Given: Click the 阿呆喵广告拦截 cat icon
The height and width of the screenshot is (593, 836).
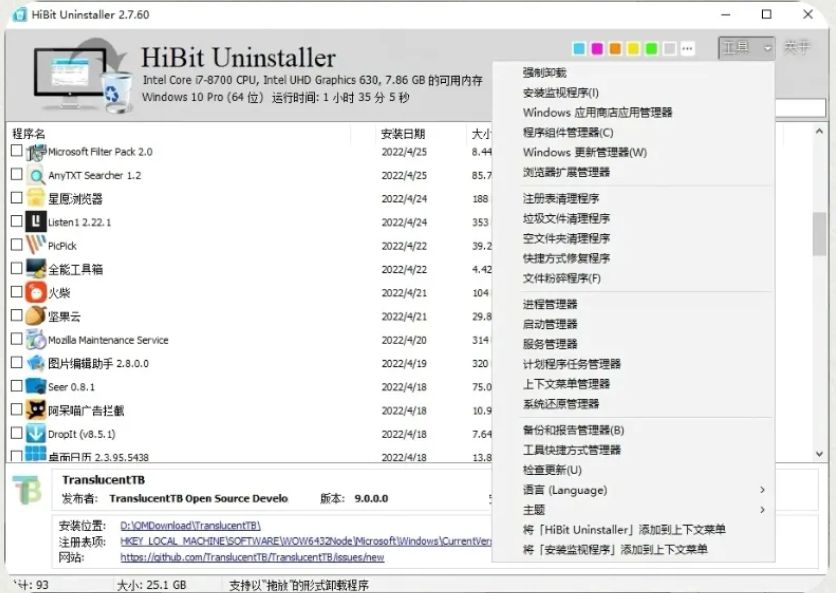Looking at the screenshot, I should pos(36,410).
